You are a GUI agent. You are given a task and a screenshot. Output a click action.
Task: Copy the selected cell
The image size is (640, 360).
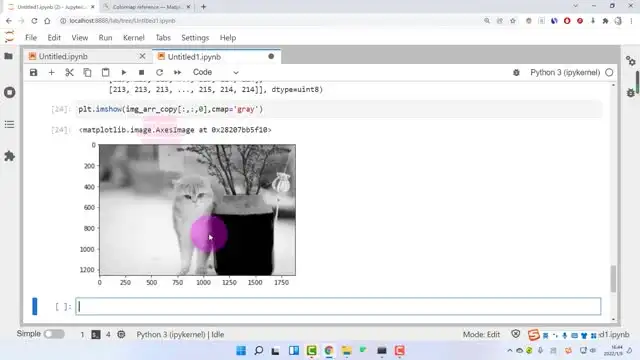point(87,73)
